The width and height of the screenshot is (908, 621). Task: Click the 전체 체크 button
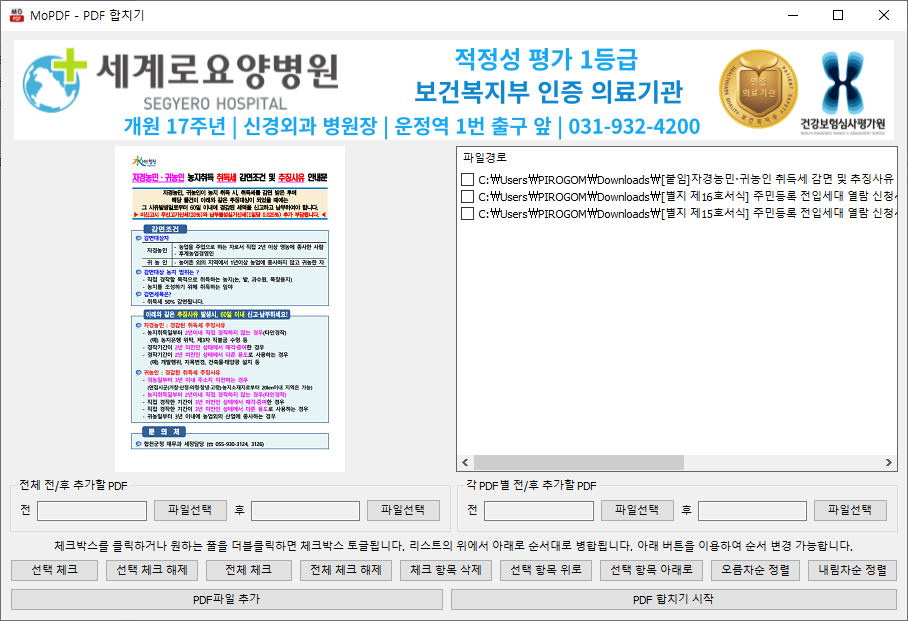click(x=248, y=570)
